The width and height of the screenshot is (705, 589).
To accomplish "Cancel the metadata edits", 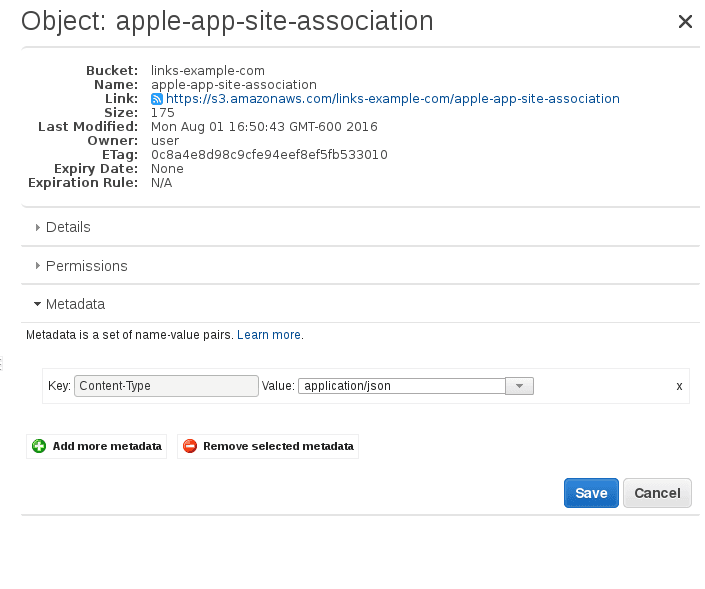I will (657, 493).
